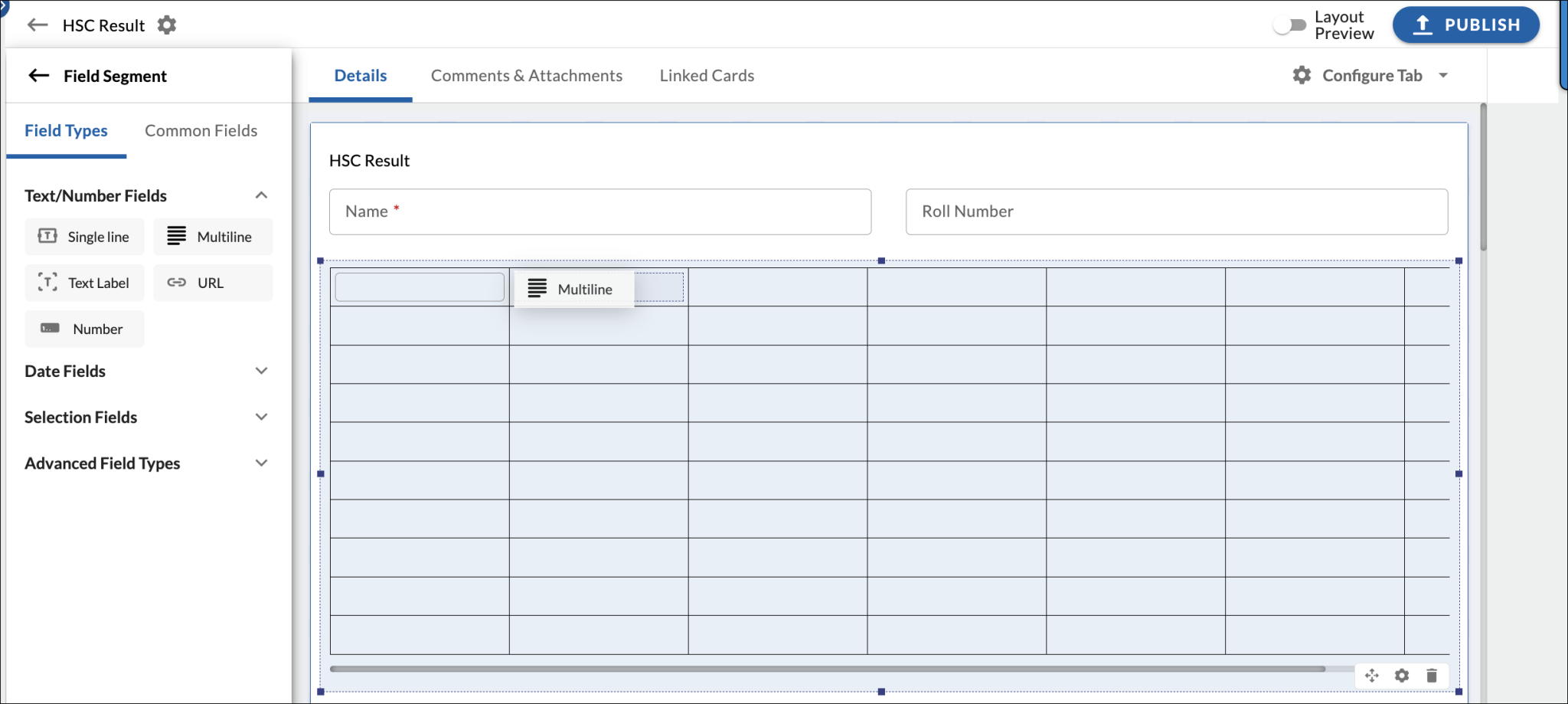This screenshot has width=1568, height=704.
Task: Click the Name input field
Action: point(600,211)
